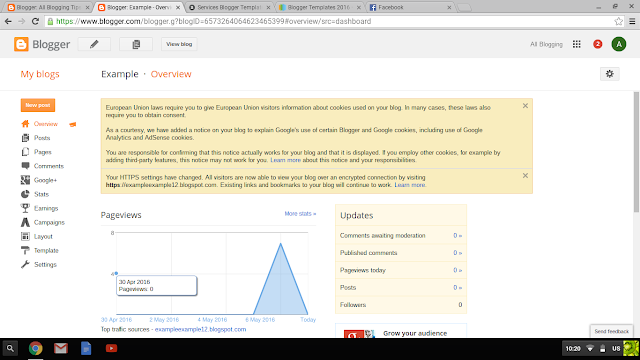640x360 pixels.
Task: Click the New post button
Action: click(x=38, y=105)
